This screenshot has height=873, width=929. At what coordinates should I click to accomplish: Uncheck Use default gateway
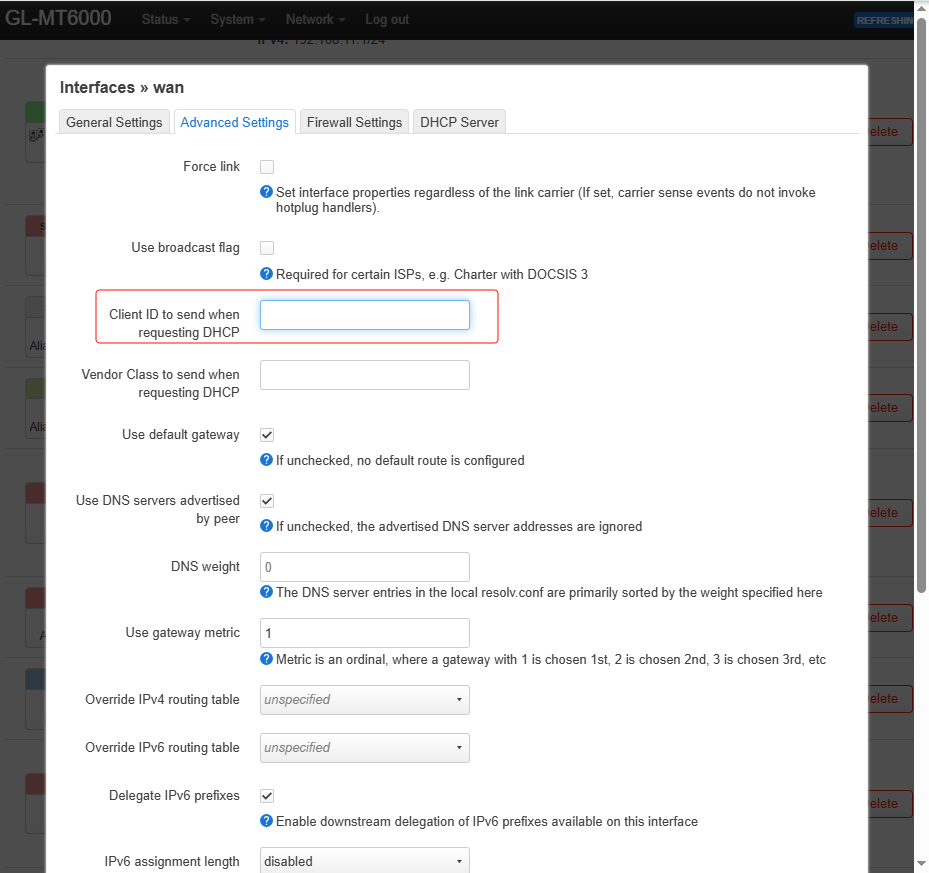pos(267,435)
